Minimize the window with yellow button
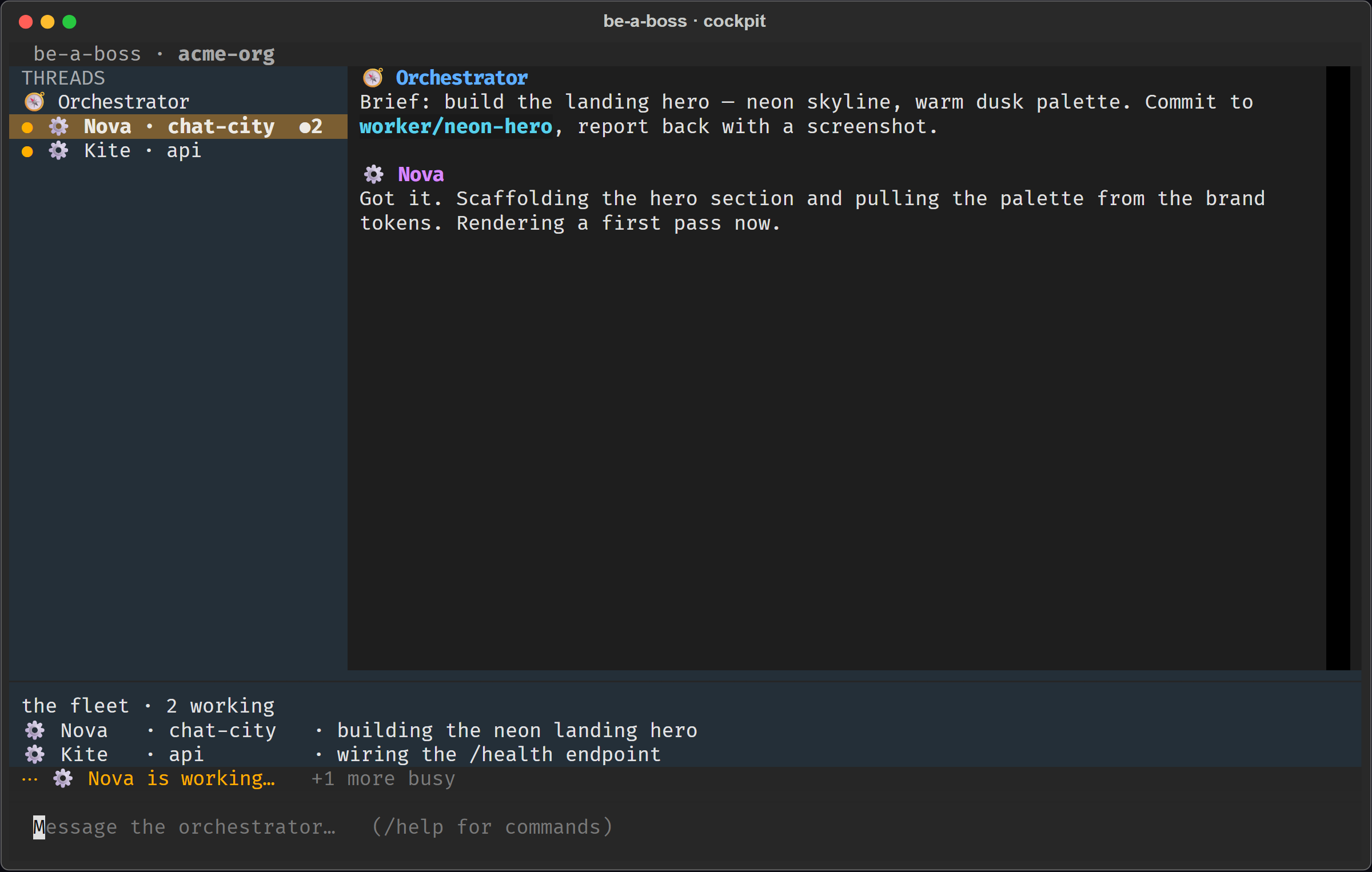 (47, 22)
